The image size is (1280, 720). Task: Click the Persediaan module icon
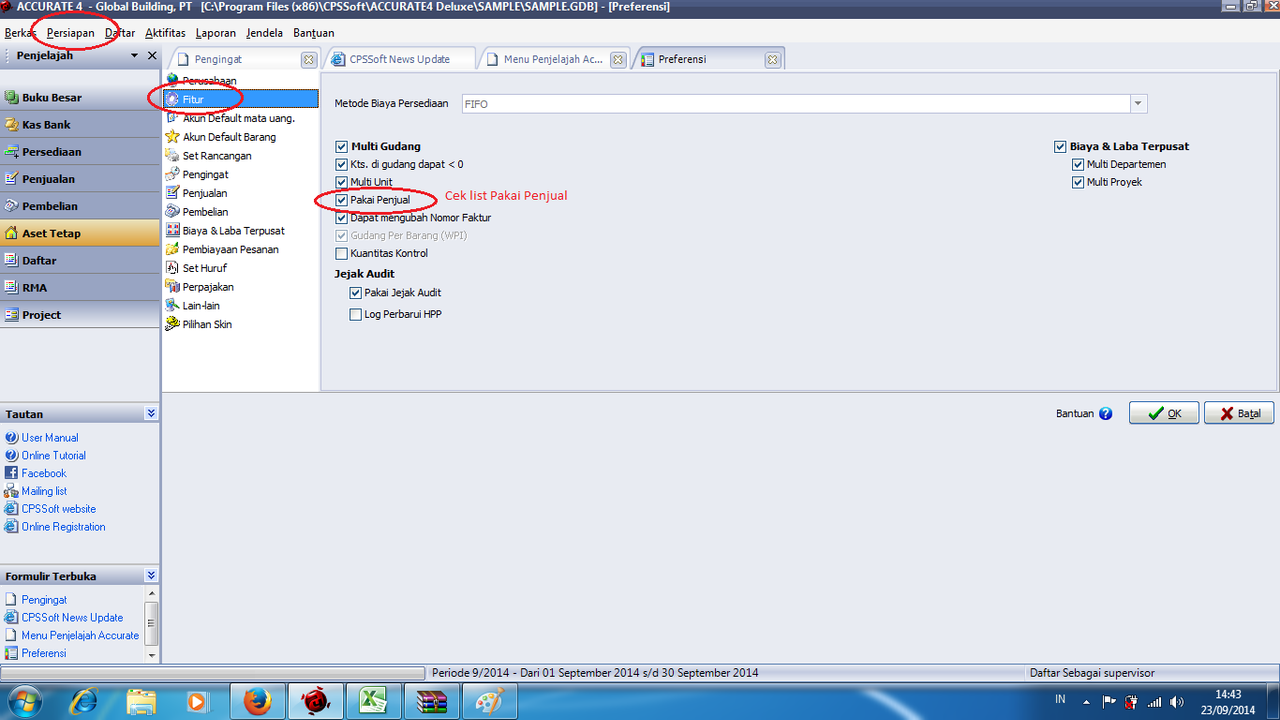pos(12,152)
